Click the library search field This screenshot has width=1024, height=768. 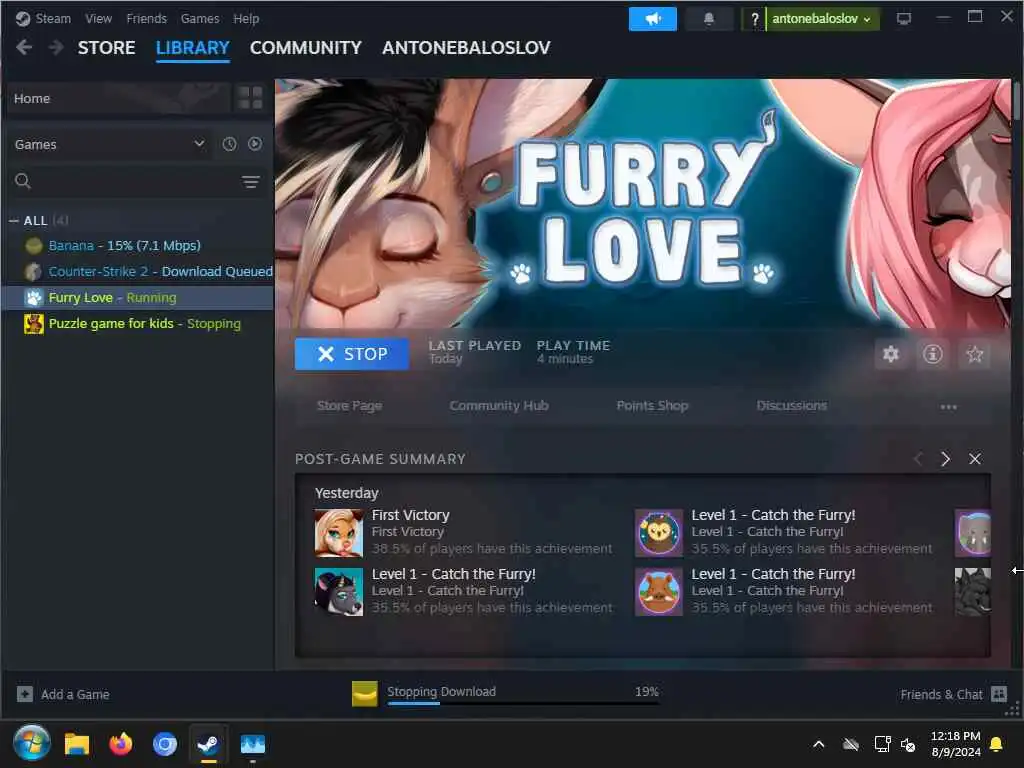click(137, 182)
